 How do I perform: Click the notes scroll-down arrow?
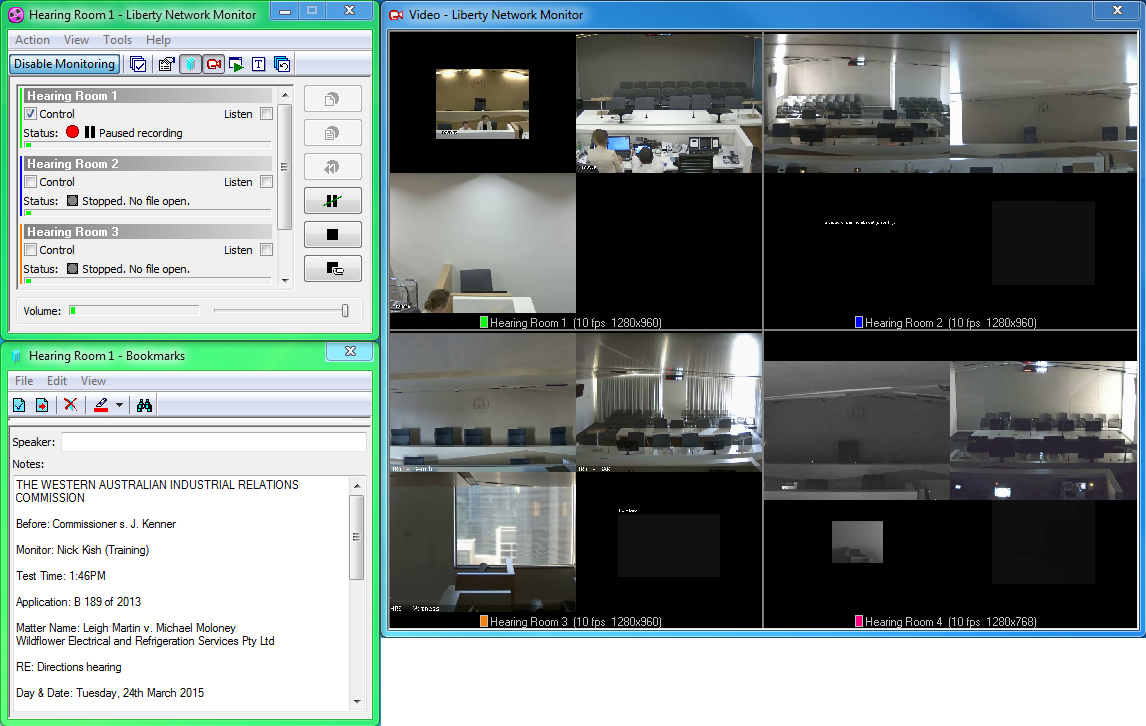pyautogui.click(x=356, y=702)
